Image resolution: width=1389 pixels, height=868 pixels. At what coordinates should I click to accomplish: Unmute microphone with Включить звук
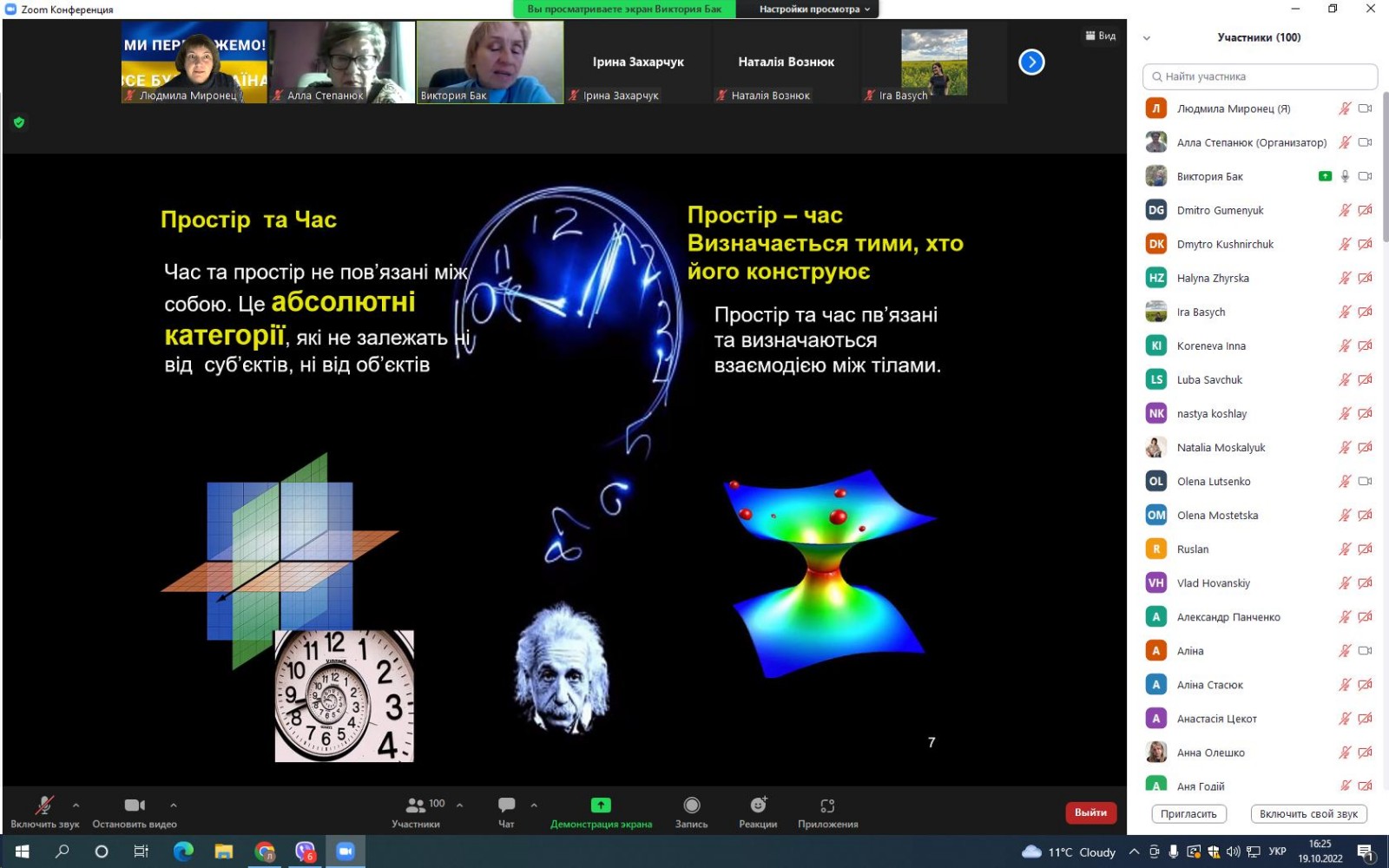point(44,806)
